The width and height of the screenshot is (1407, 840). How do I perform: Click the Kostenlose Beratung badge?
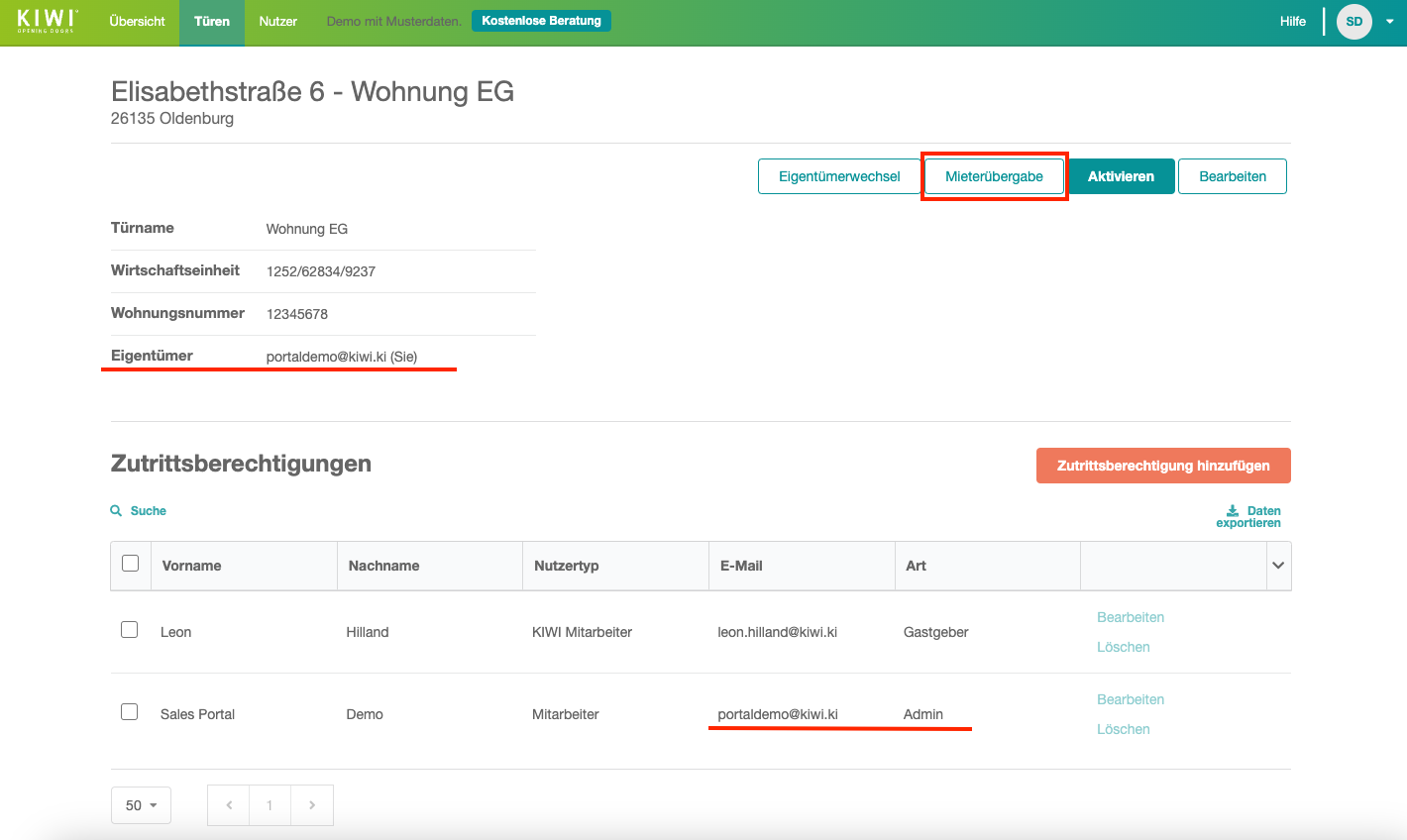point(541,21)
